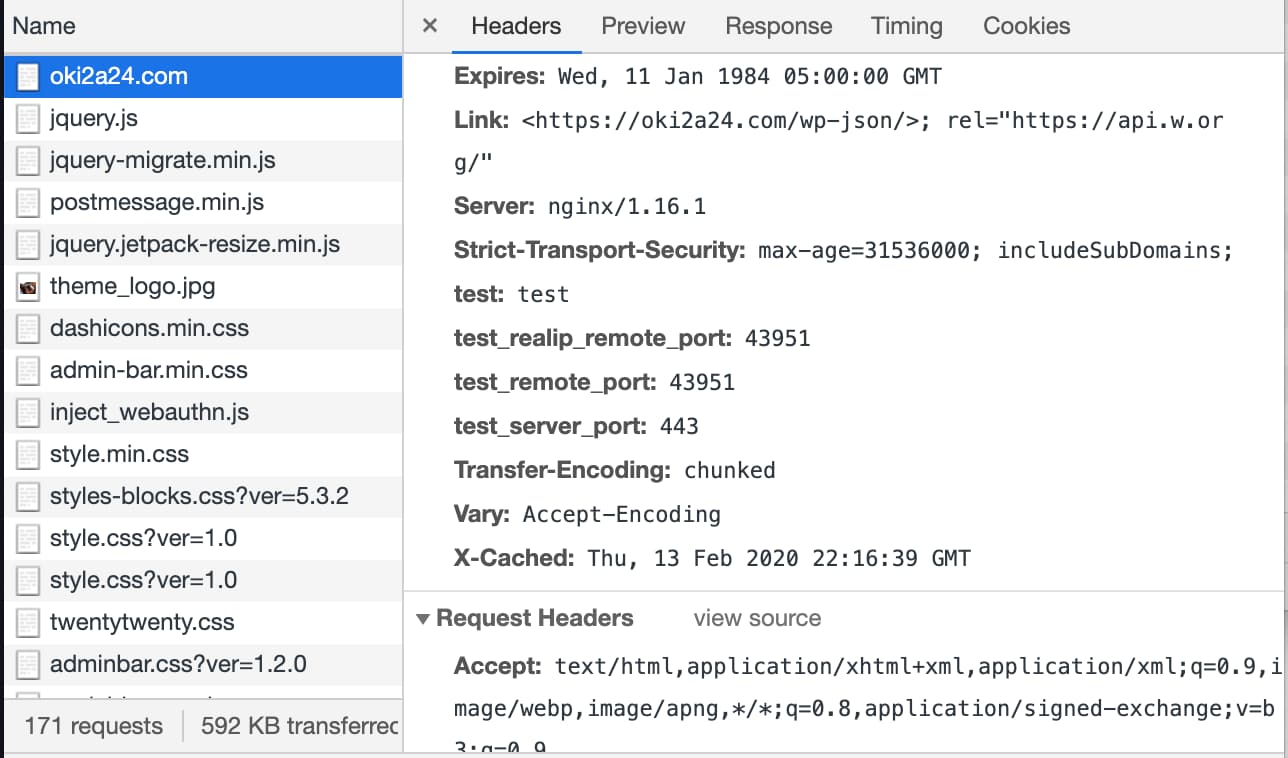Click the file icon next to twentytwenty.css
The height and width of the screenshot is (758, 1288).
point(28,623)
